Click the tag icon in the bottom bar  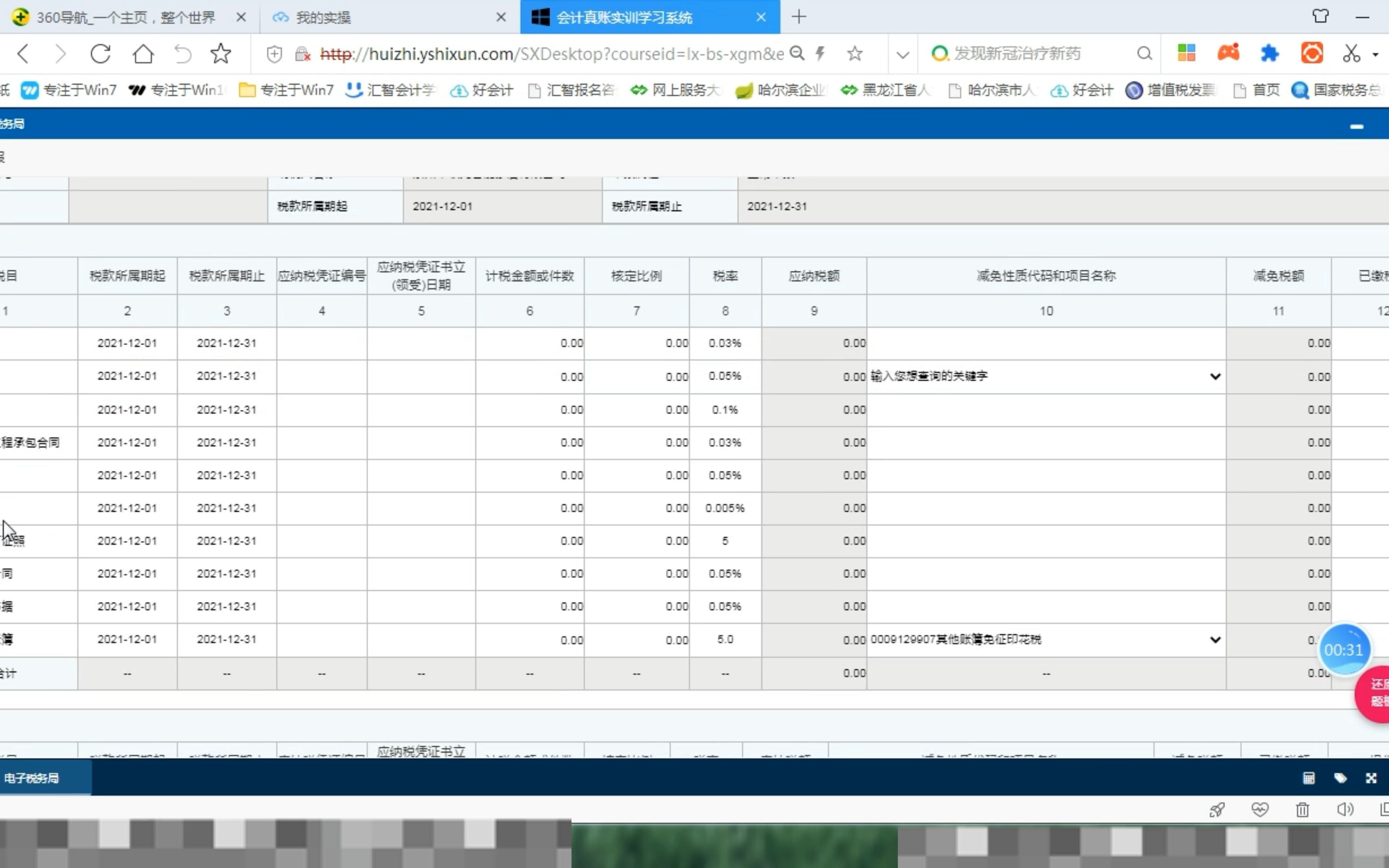(x=1340, y=778)
